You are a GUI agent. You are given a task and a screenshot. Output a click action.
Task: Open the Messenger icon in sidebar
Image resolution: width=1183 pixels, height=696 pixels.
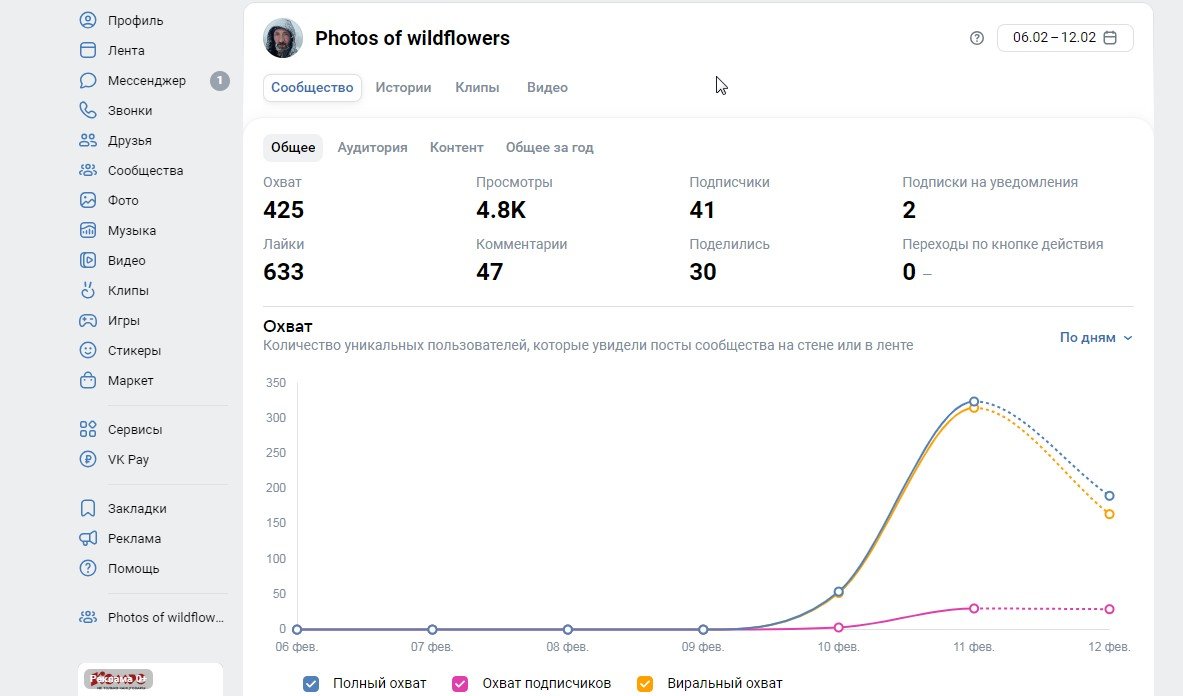pos(88,81)
